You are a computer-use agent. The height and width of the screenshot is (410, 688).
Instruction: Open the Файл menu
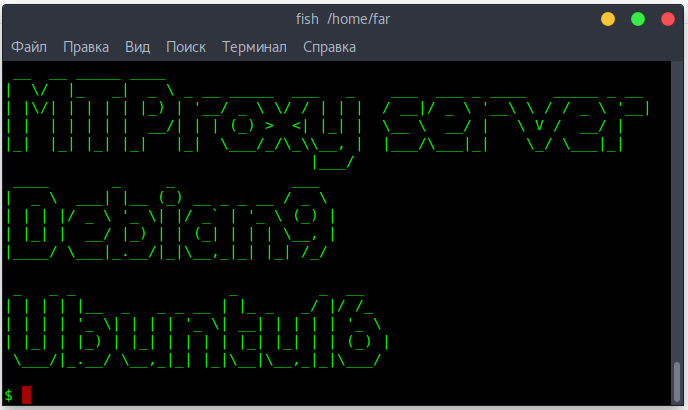pos(29,47)
